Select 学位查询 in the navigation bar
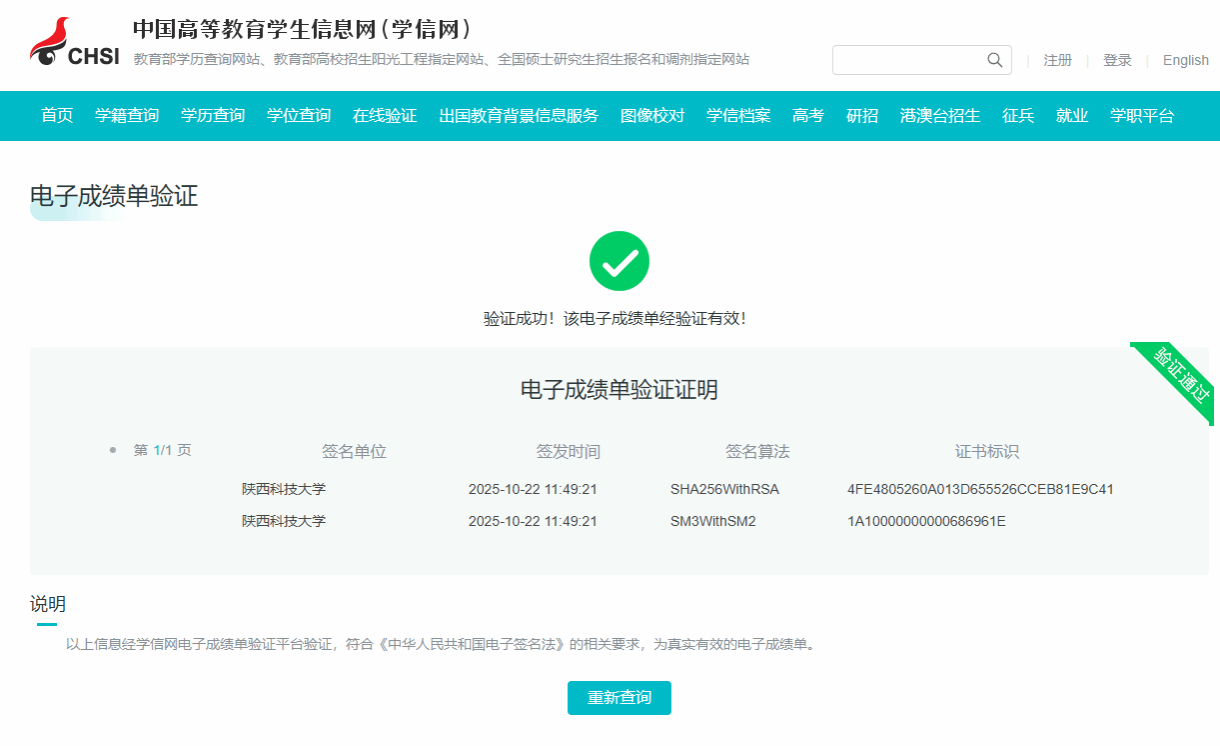Viewport: 1220px width, 746px height. (x=299, y=116)
